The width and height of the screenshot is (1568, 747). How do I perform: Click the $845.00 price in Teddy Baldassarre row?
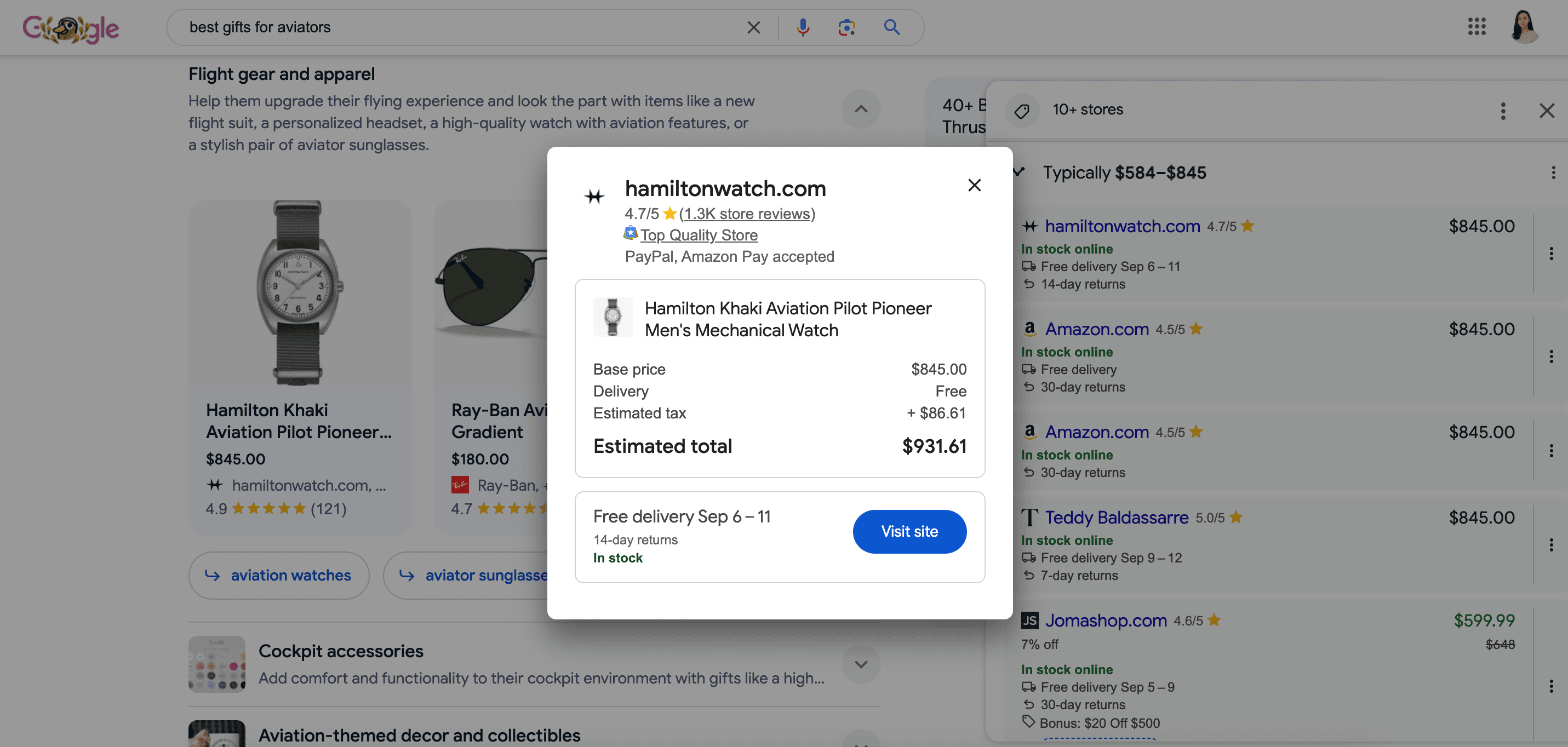[1481, 518]
